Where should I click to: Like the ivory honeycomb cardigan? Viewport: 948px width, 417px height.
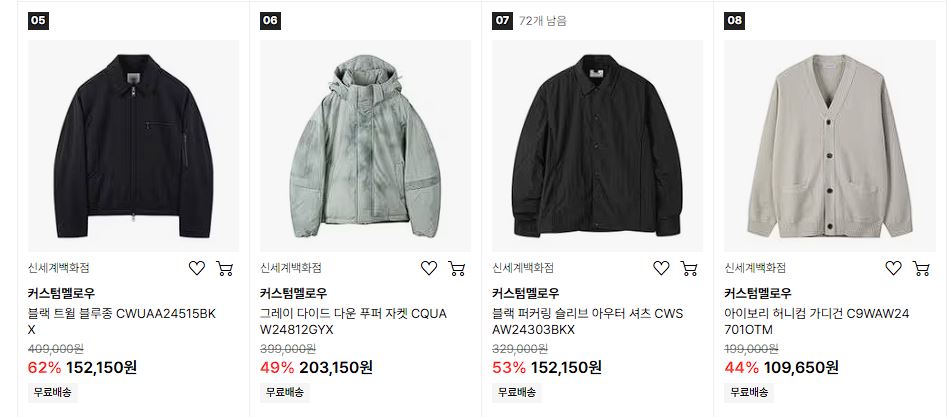(894, 268)
